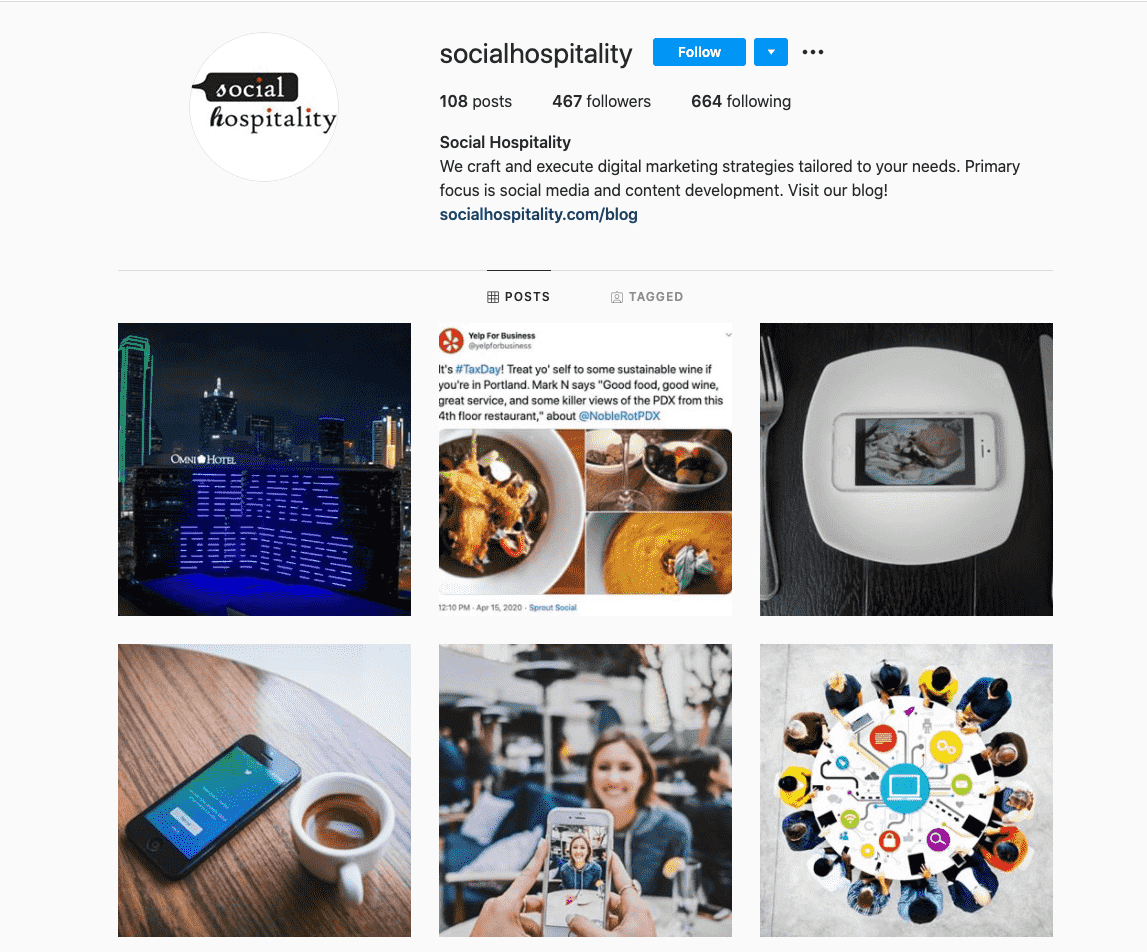Expand the suggested accounts dropdown arrow
The height and width of the screenshot is (952, 1147).
[x=771, y=52]
